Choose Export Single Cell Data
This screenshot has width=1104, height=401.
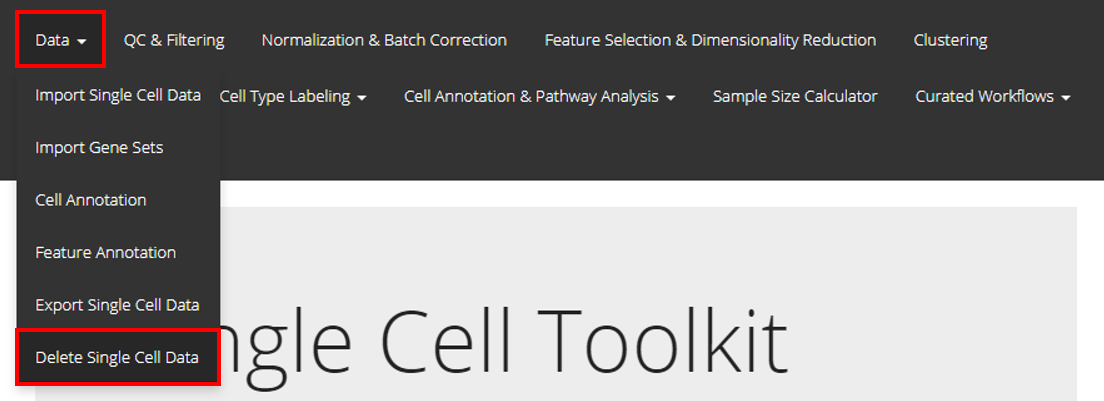point(117,305)
